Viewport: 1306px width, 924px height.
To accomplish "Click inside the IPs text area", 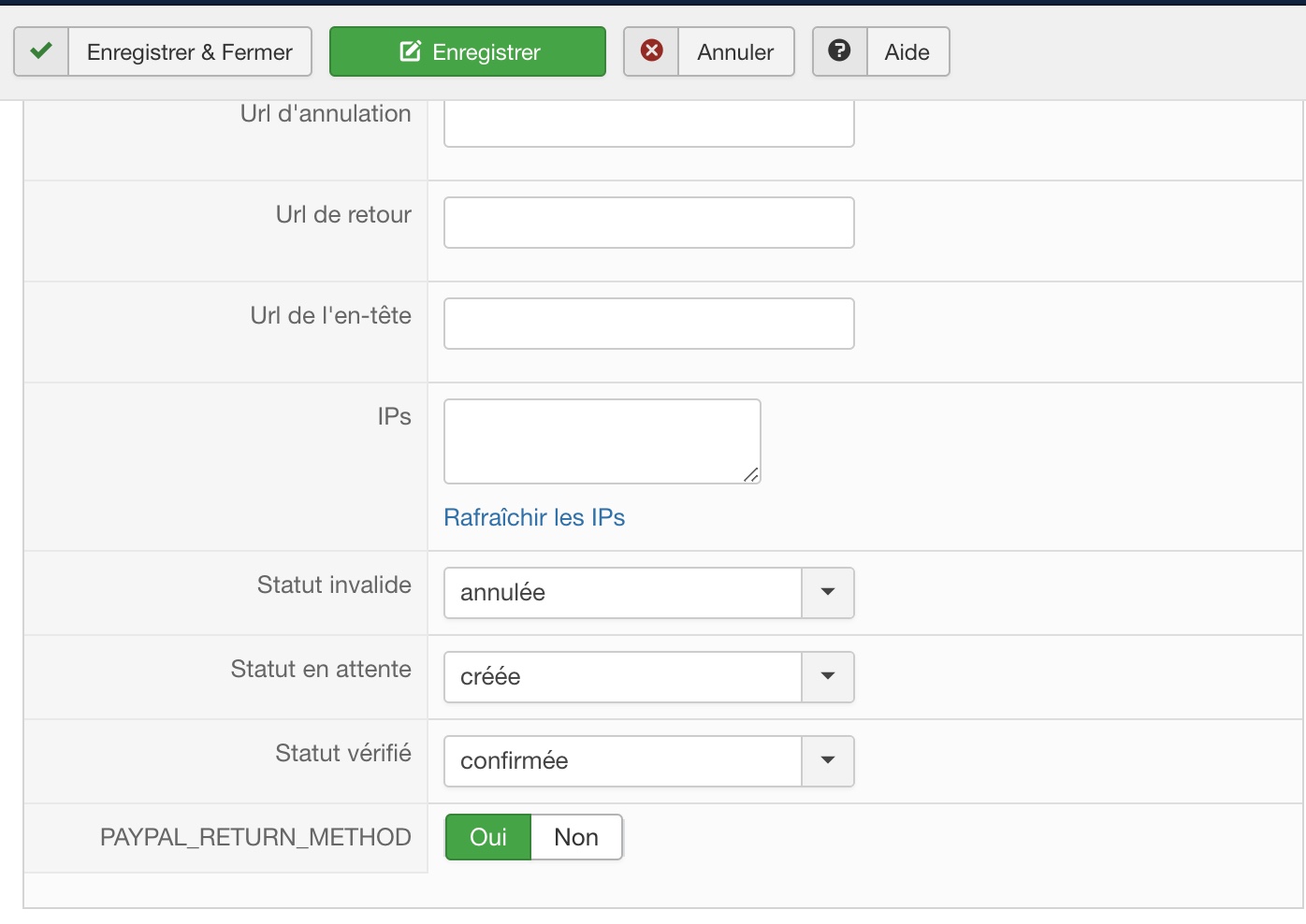I will 602,440.
